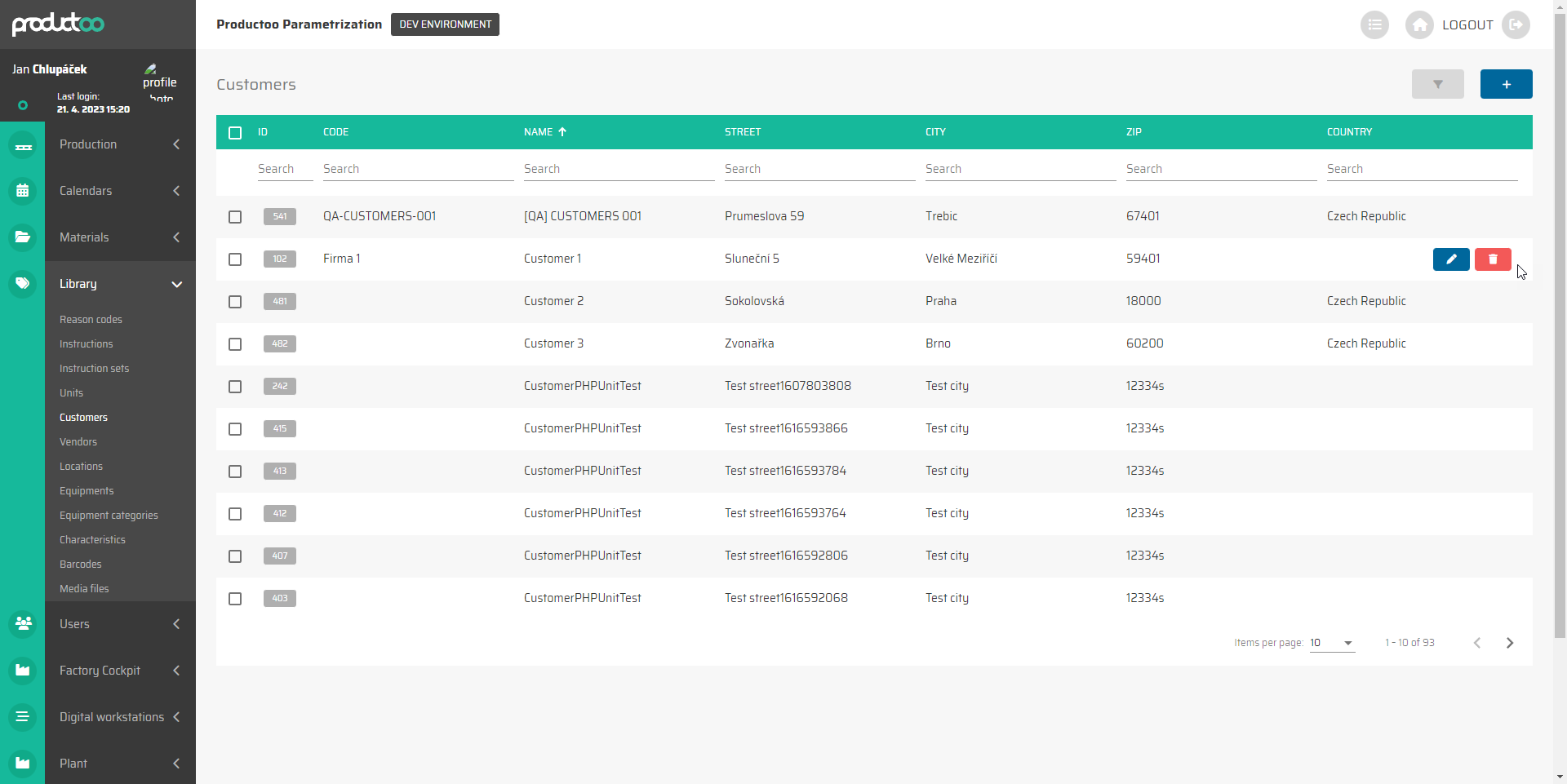Image resolution: width=1567 pixels, height=784 pixels.
Task: Check the QA-CUSTOMERS-001 row checkbox
Action: (x=235, y=217)
